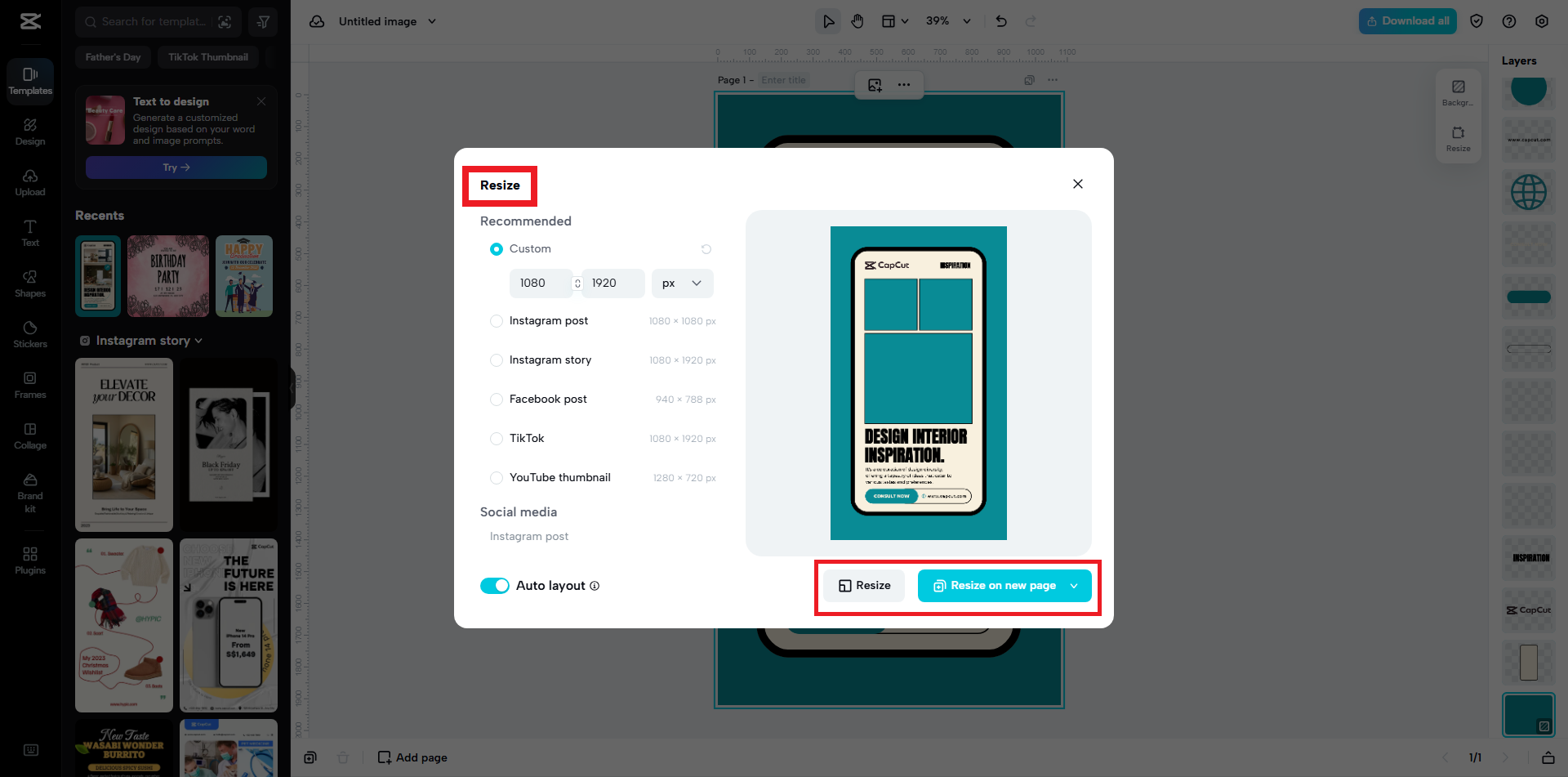The height and width of the screenshot is (777, 1568).
Task: Open the px unit dropdown
Action: (x=683, y=284)
